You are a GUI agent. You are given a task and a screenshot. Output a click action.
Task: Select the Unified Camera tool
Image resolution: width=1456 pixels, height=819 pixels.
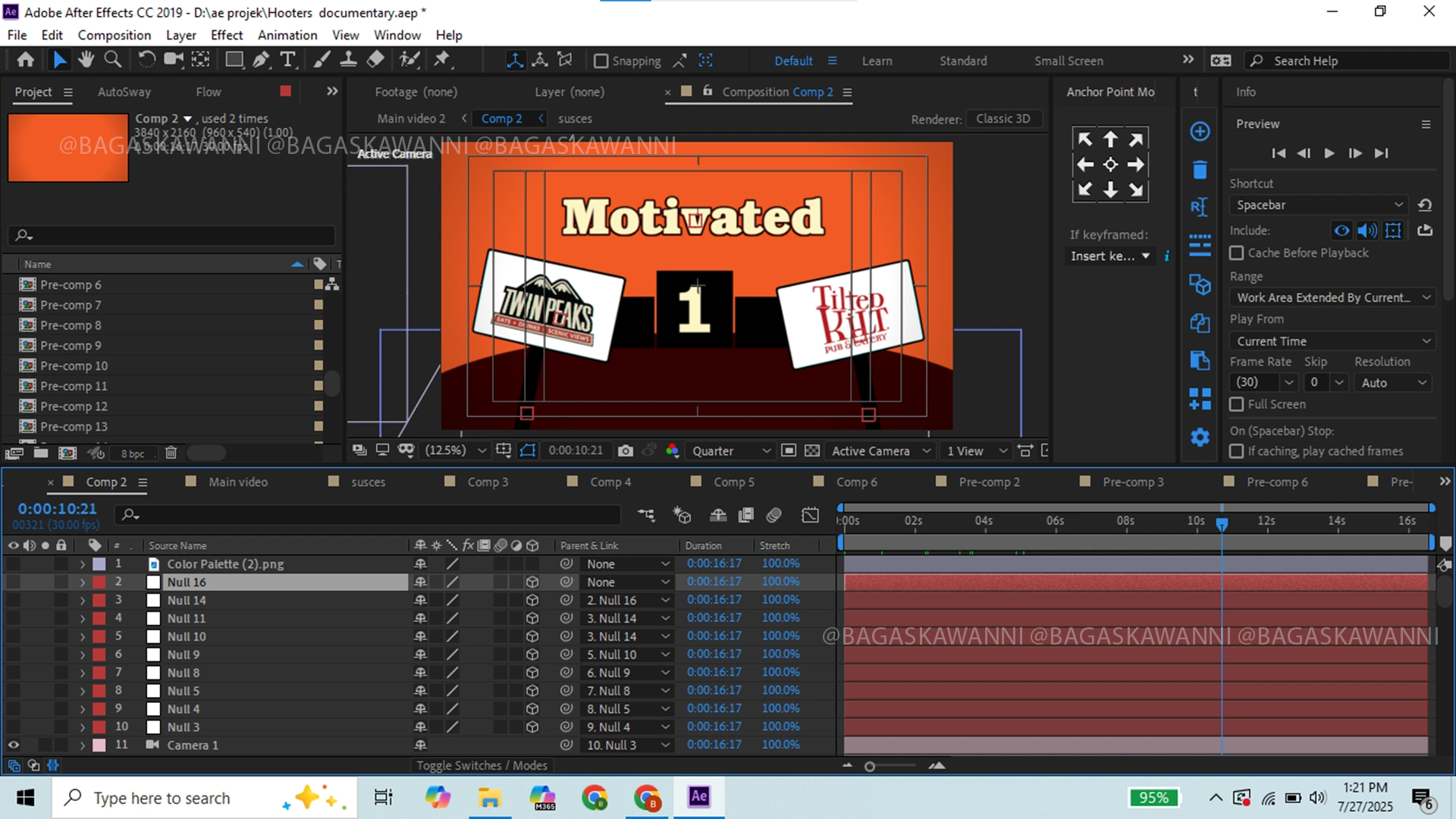174,60
